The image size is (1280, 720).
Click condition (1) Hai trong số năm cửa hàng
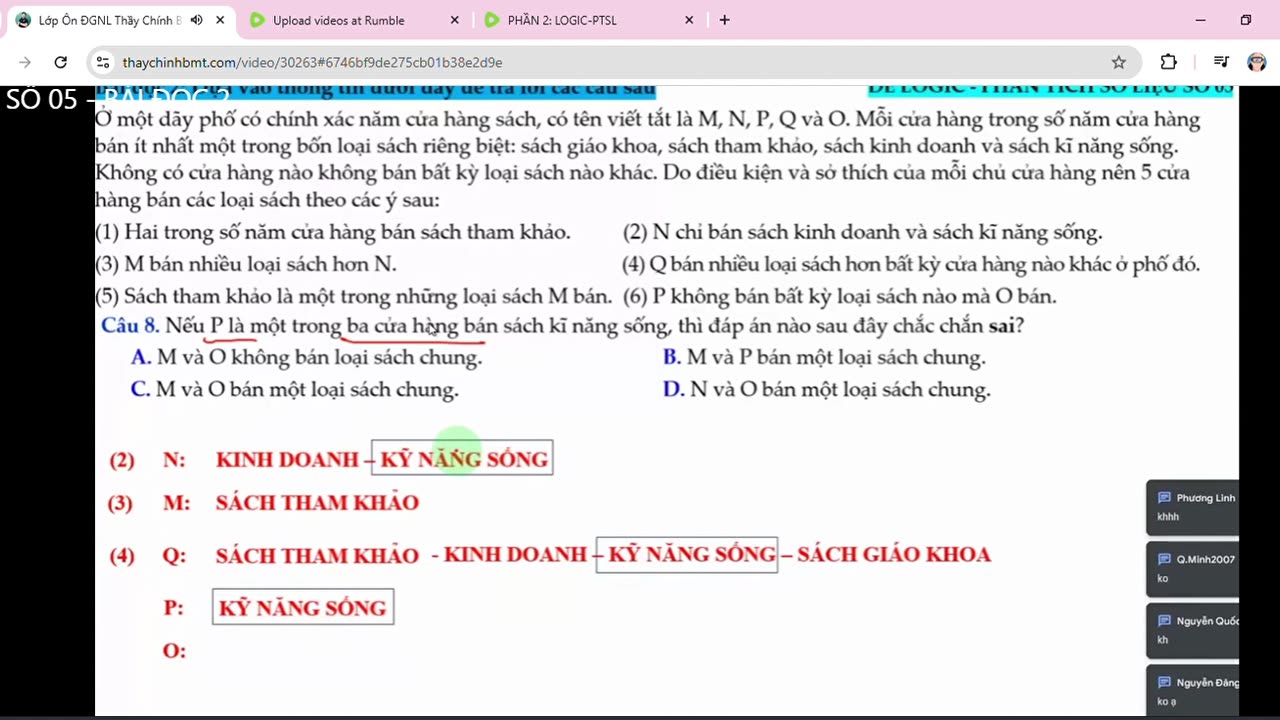tap(333, 233)
